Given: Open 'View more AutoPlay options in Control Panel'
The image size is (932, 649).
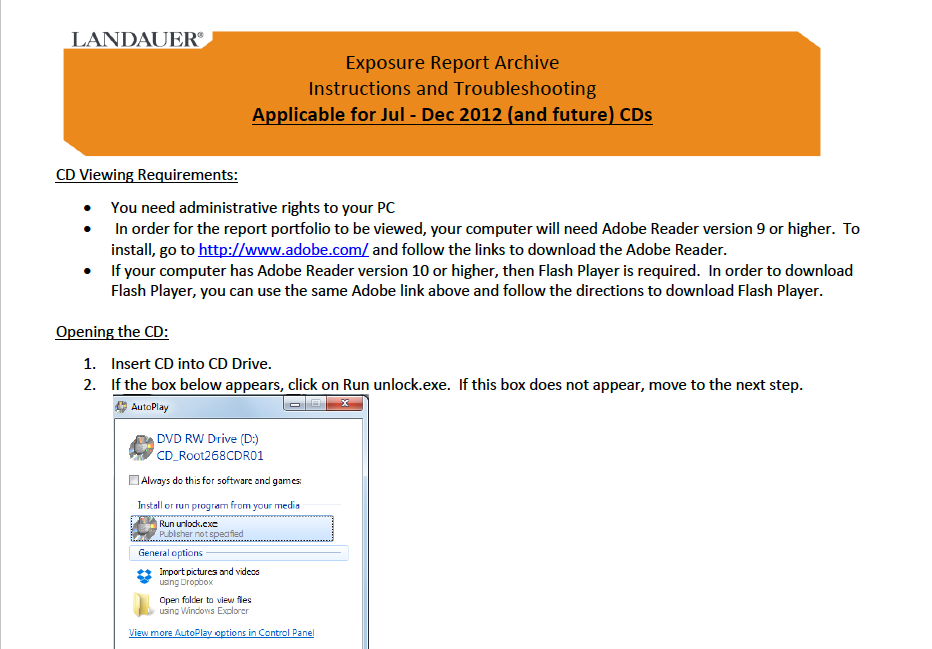Looking at the screenshot, I should [221, 633].
